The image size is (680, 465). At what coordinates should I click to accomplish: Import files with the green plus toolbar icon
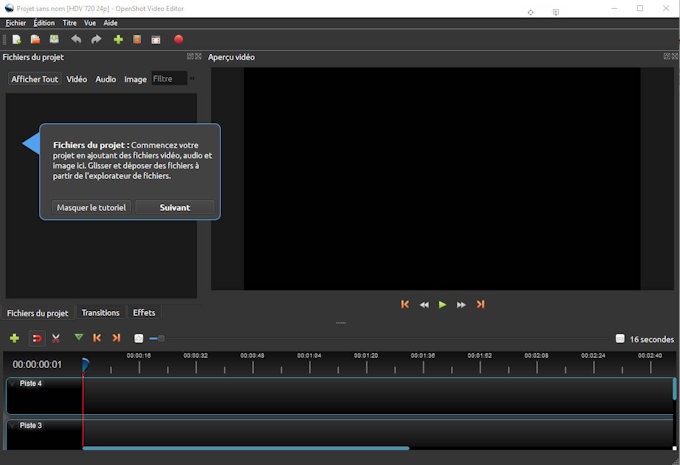tap(118, 39)
